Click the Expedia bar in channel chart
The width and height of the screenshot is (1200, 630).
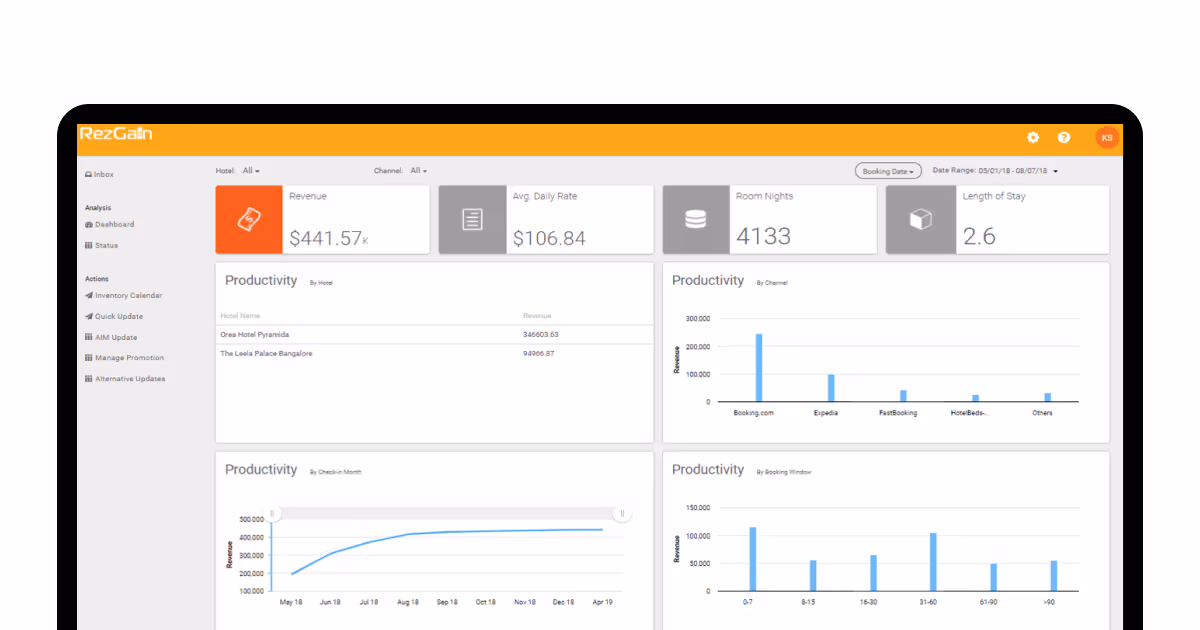tap(831, 388)
